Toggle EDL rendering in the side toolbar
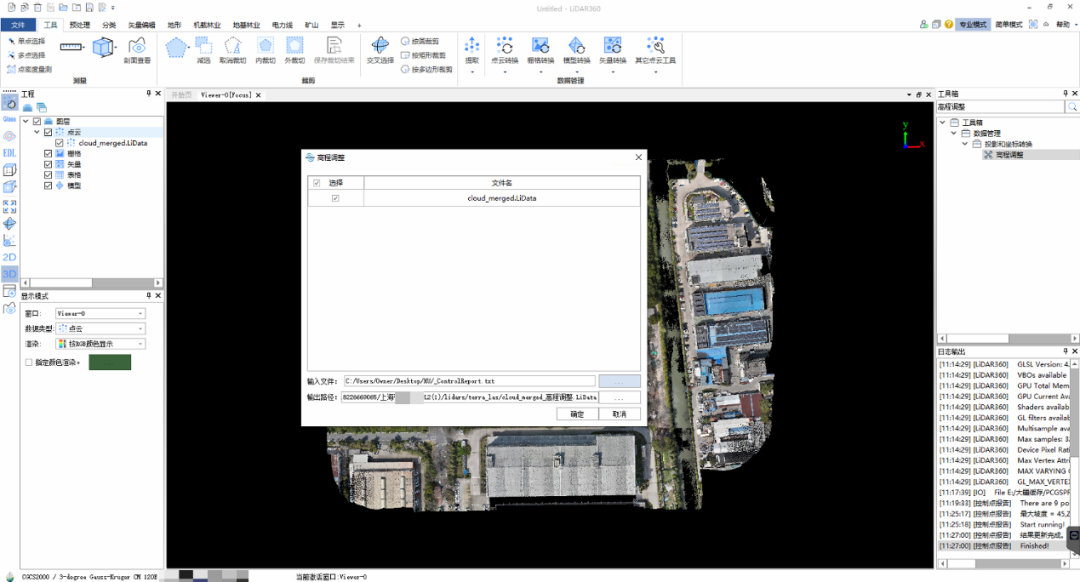The width and height of the screenshot is (1080, 582). 10,153
